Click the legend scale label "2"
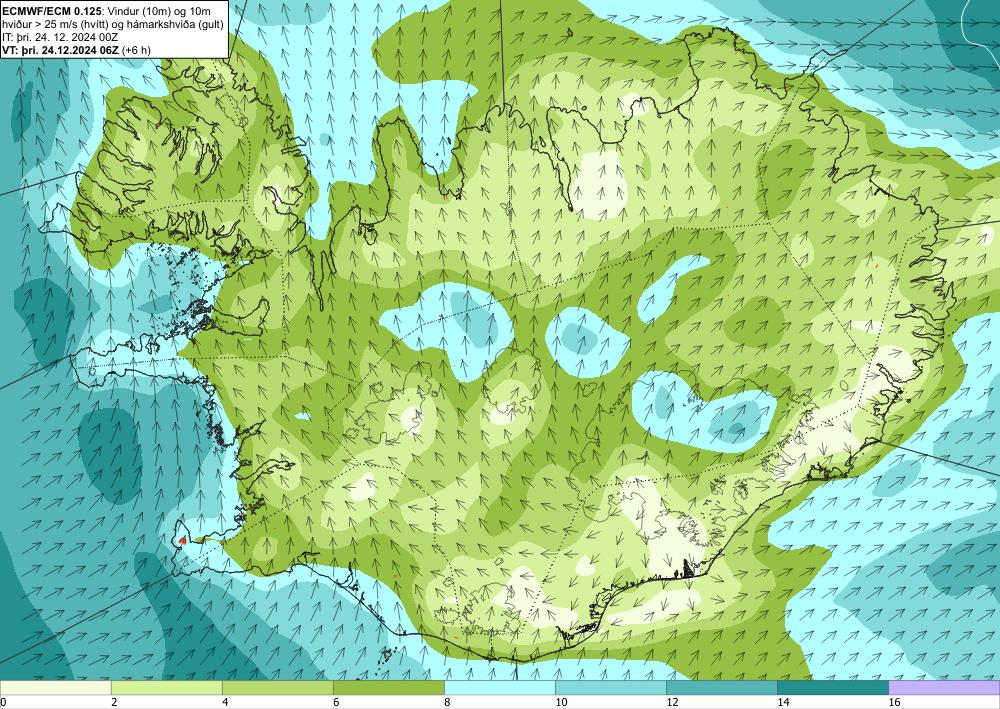This screenshot has width=1000, height=709. (114, 703)
